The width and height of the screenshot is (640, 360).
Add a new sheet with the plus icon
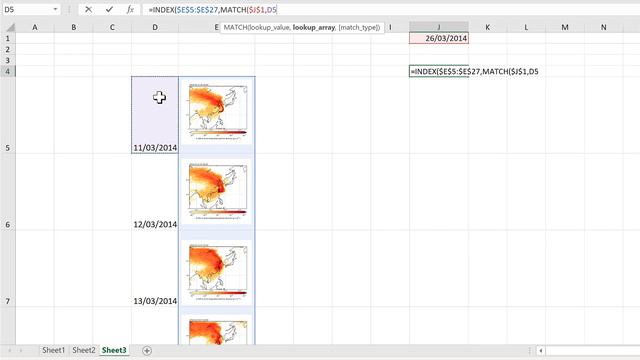coord(147,350)
